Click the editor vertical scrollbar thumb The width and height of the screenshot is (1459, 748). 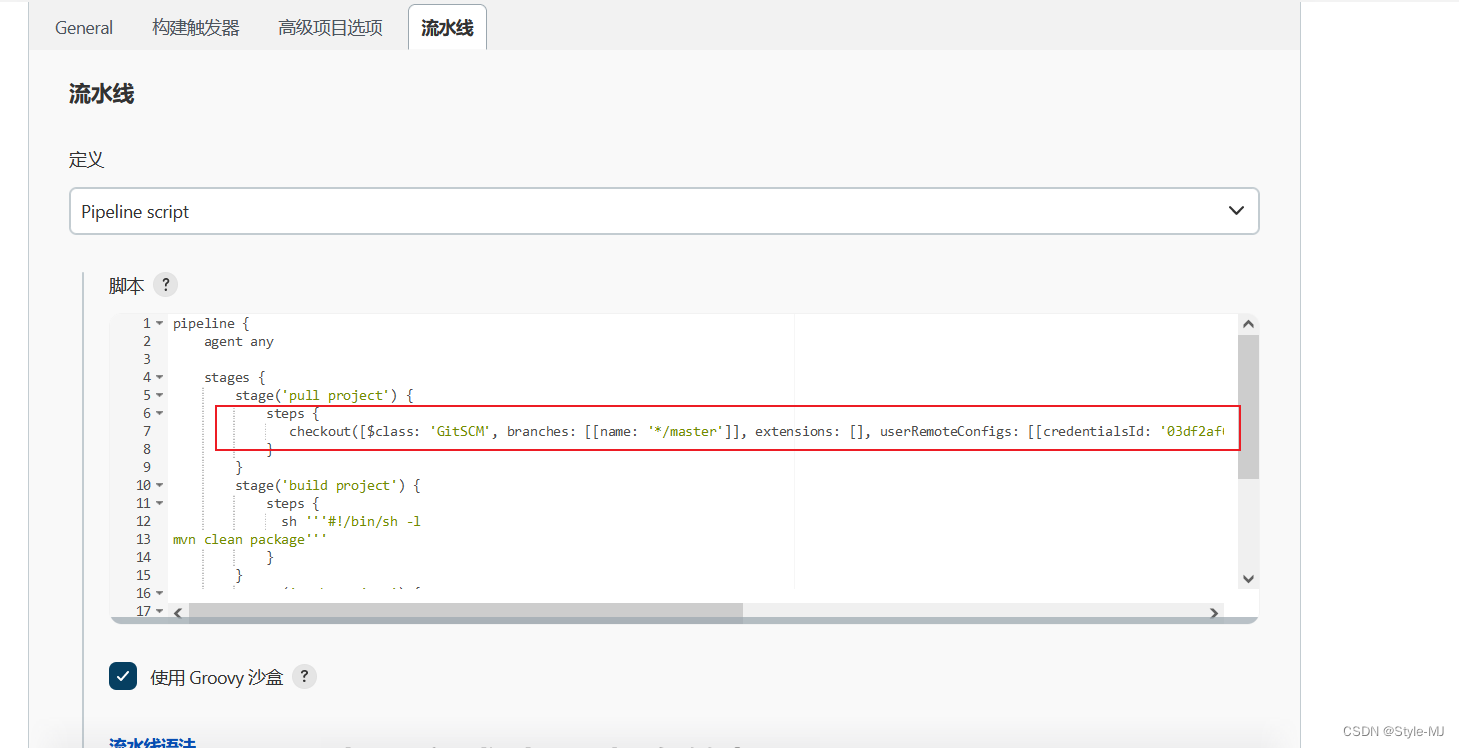[x=1248, y=407]
